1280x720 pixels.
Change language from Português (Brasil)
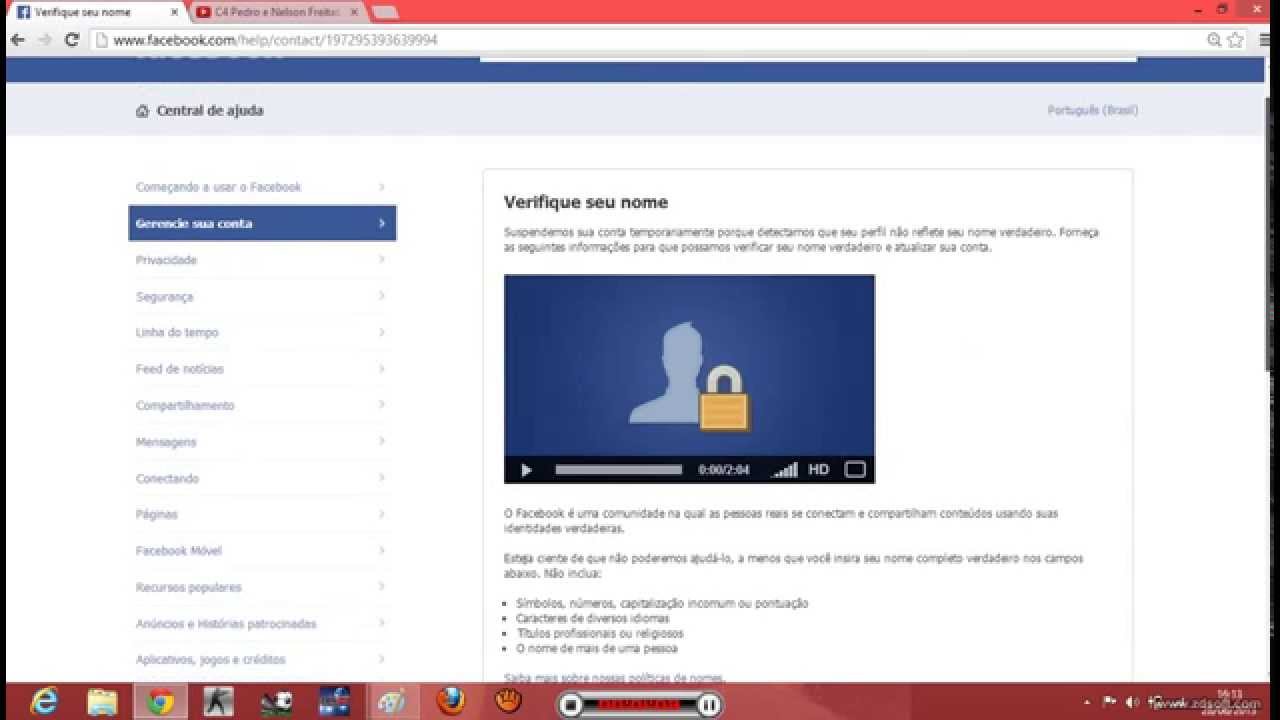(x=1092, y=110)
